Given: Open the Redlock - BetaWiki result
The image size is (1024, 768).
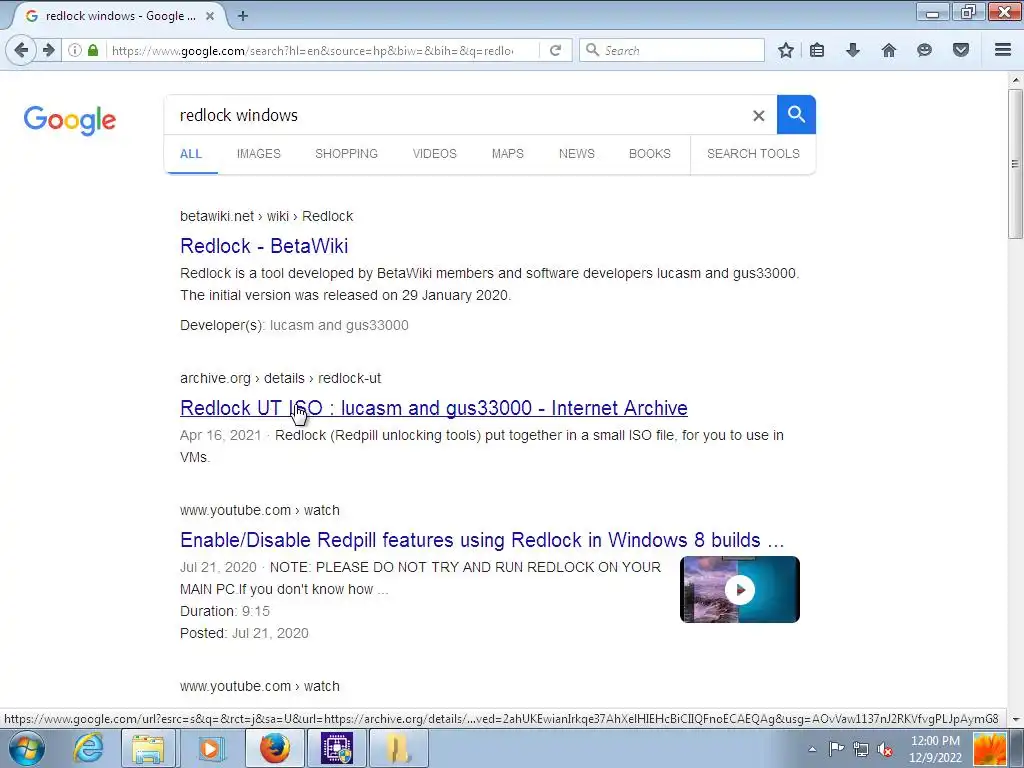Looking at the screenshot, I should pyautogui.click(x=264, y=246).
